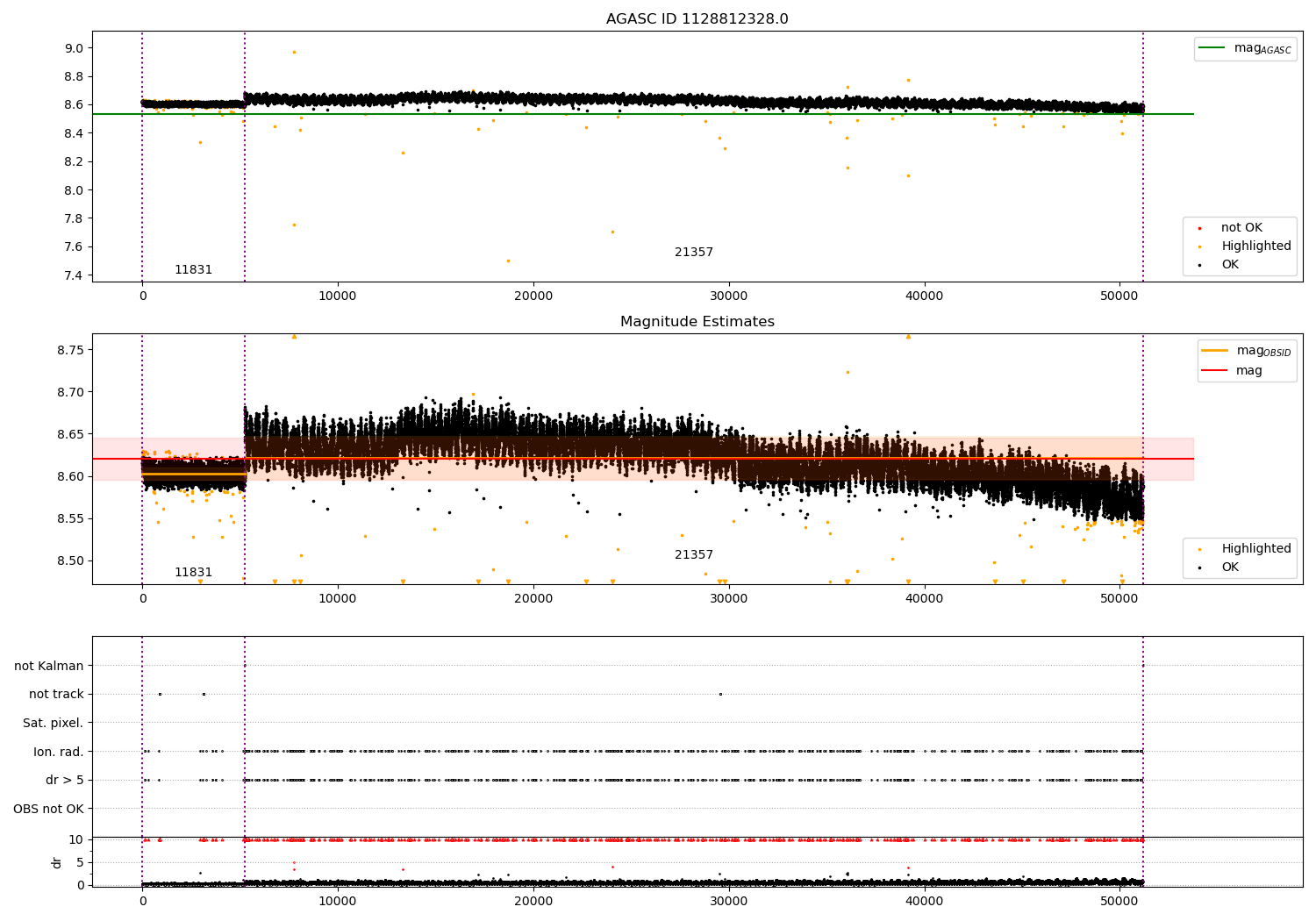Viewport: 1316px width, 921px height.
Task: Click x-axis tick '50000' under the dr plot
Action: point(1119,902)
